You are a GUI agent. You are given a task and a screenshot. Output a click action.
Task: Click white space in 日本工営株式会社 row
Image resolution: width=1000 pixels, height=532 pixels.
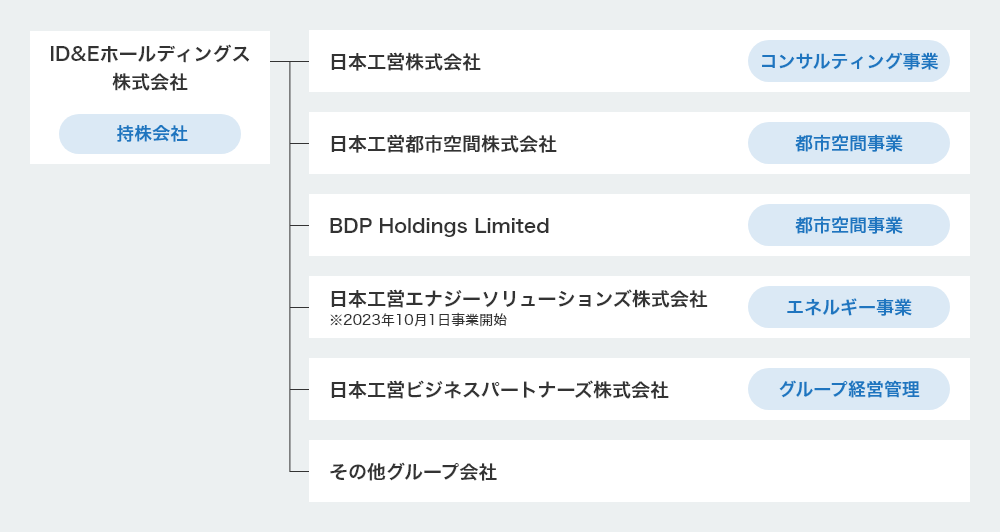click(x=612, y=61)
